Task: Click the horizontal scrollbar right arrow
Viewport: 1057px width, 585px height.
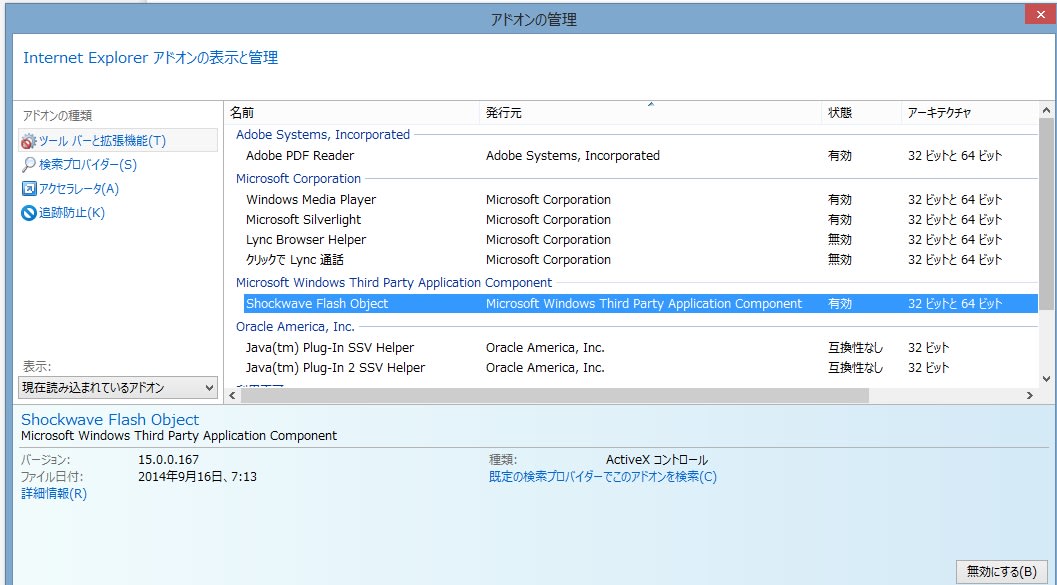Action: [1029, 396]
